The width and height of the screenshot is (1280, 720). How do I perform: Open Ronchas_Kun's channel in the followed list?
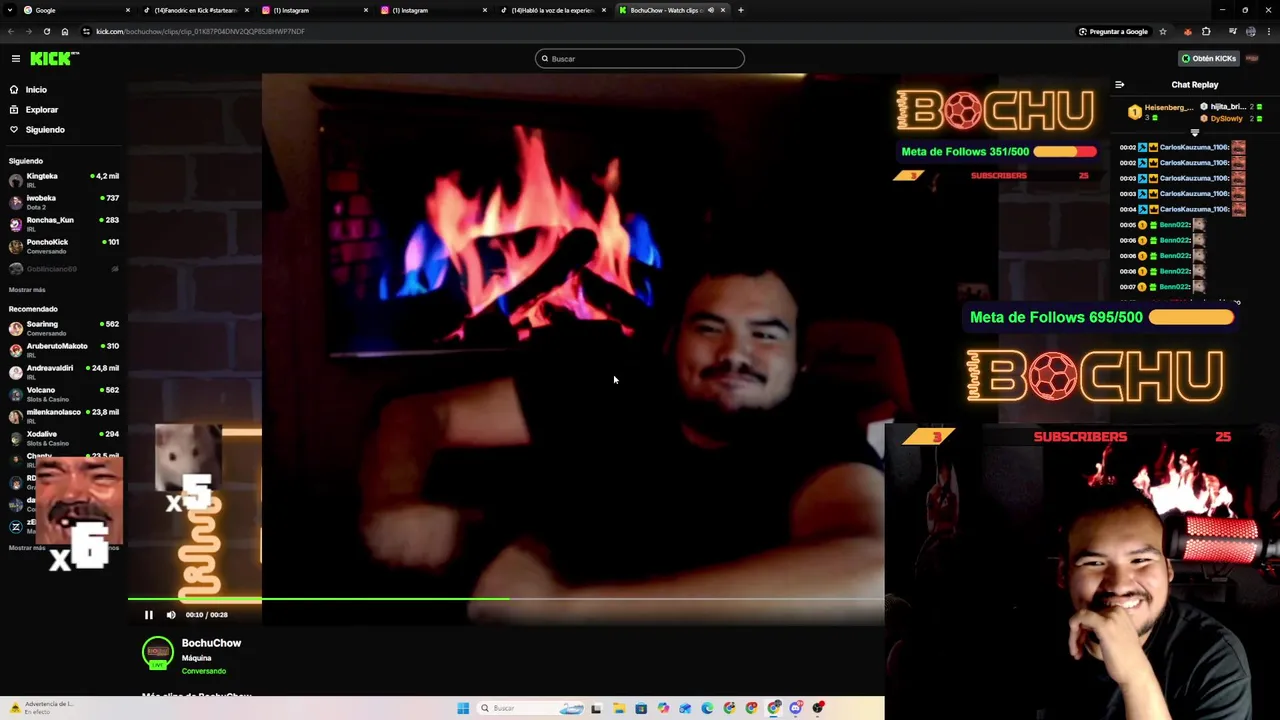[x=64, y=224]
